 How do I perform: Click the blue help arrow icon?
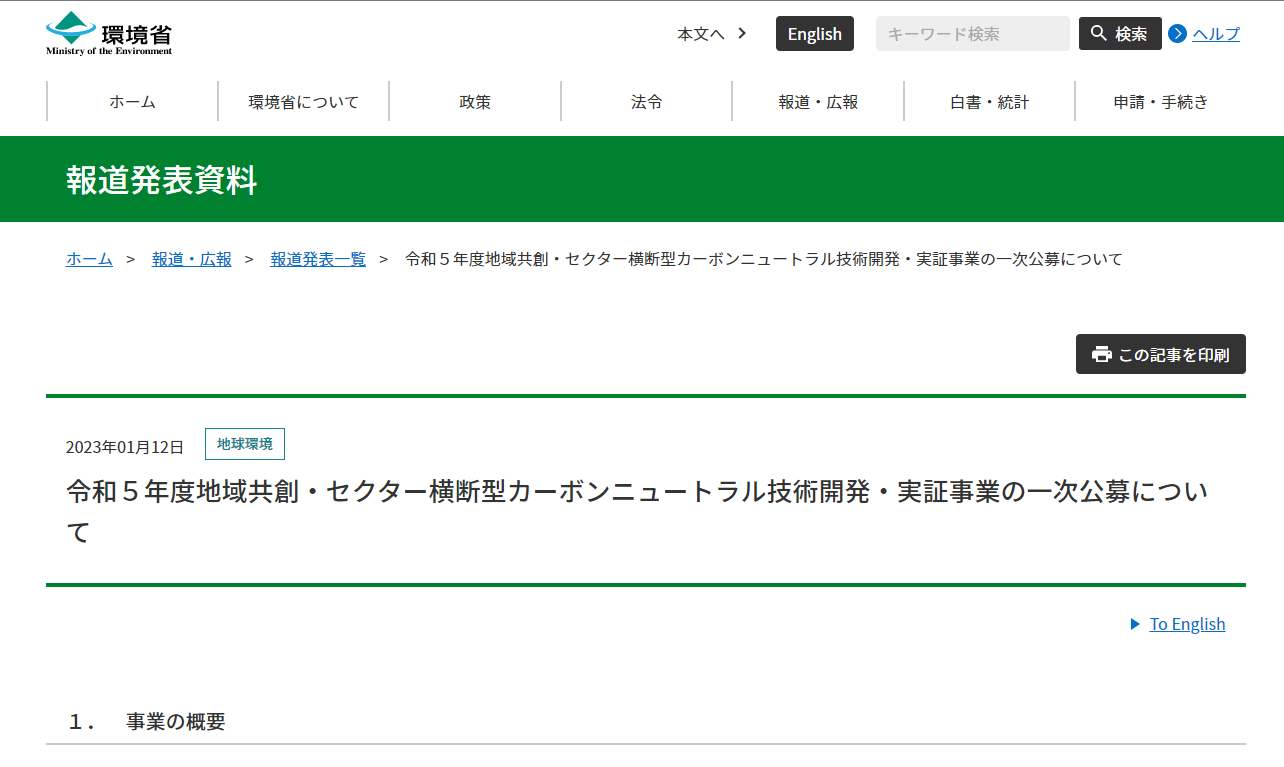coord(1177,34)
